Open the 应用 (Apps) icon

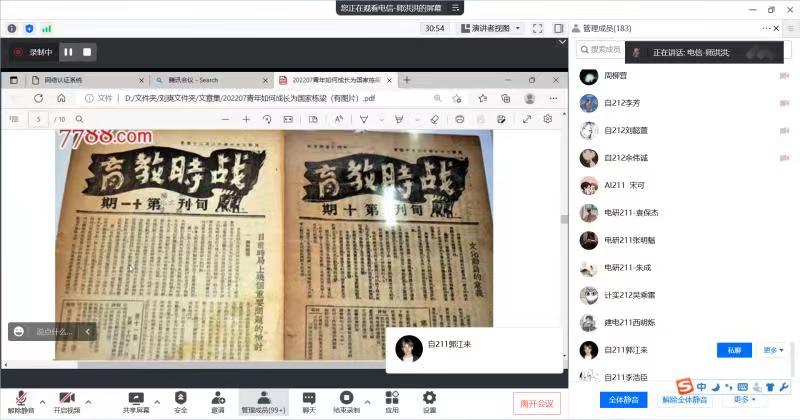tap(392, 398)
